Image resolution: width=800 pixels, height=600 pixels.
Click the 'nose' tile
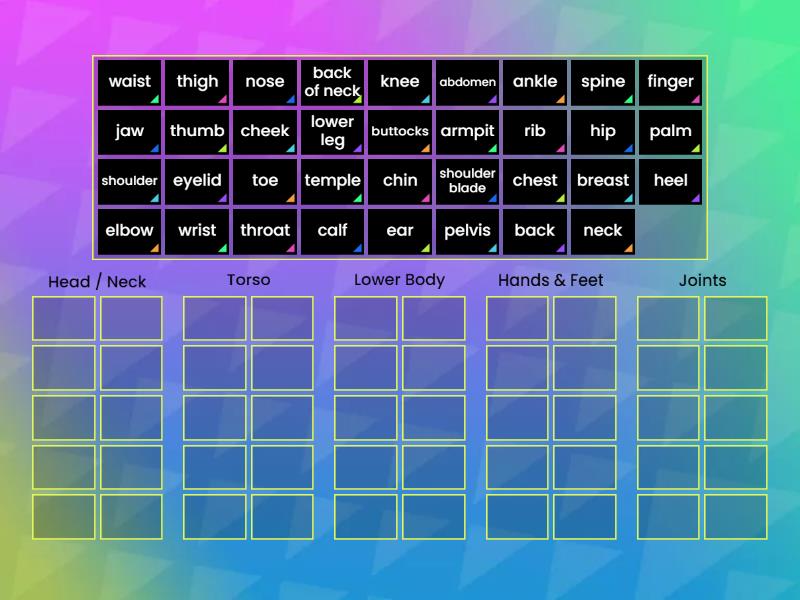265,83
